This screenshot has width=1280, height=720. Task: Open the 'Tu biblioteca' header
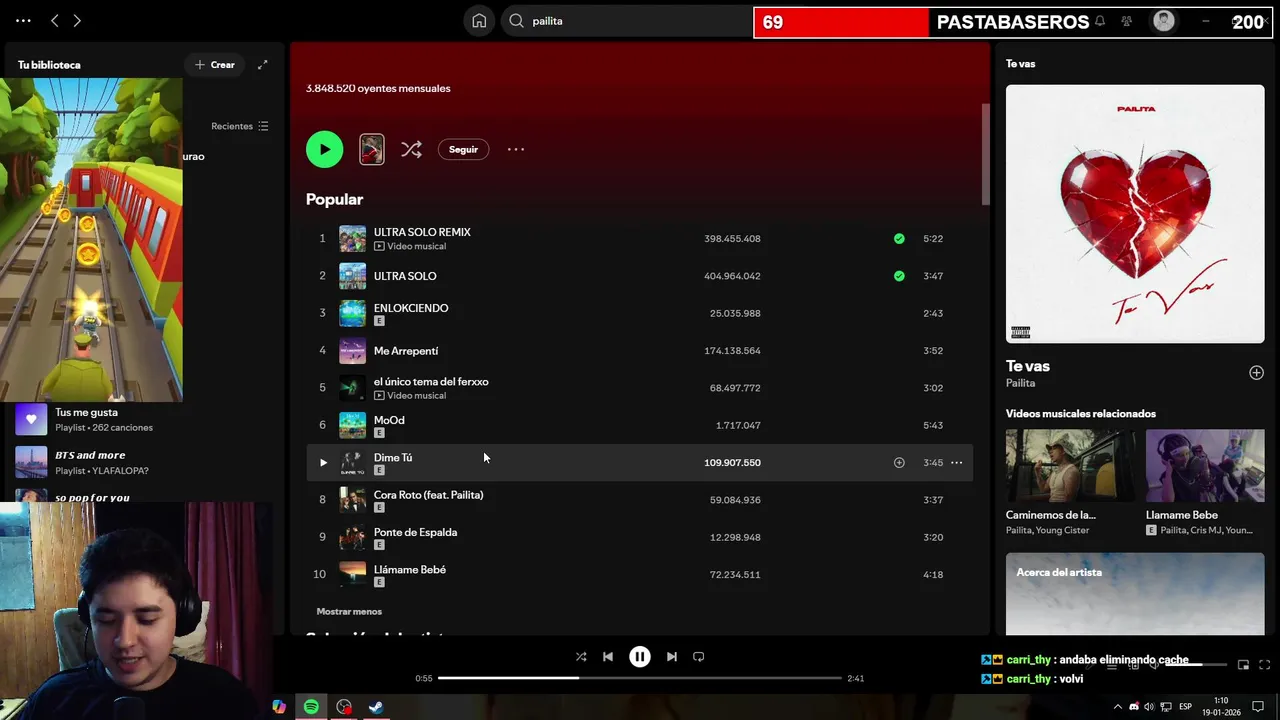point(49,64)
